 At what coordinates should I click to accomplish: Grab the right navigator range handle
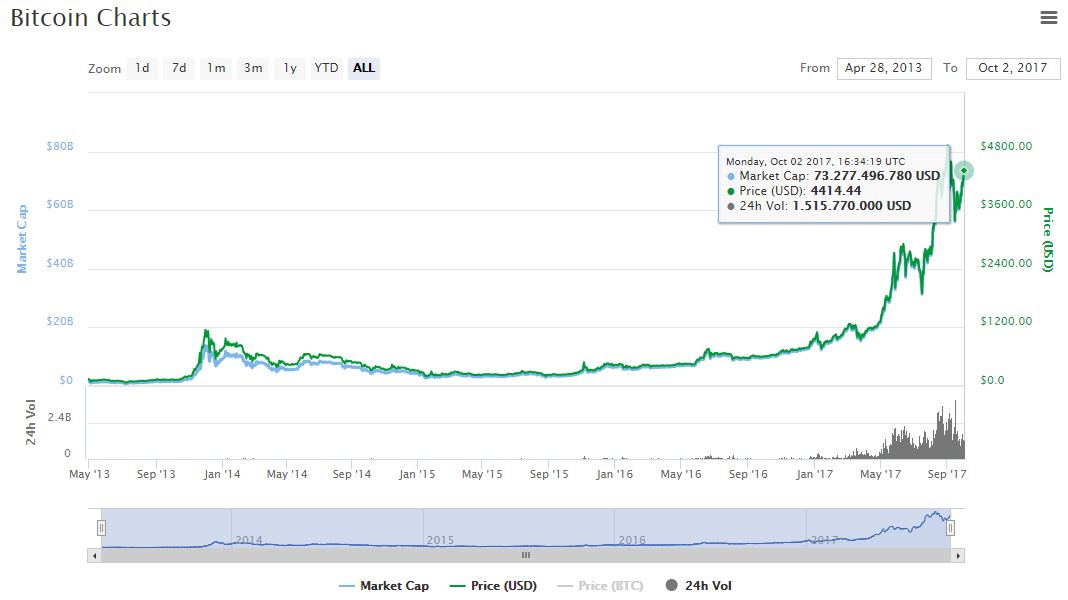[950, 528]
